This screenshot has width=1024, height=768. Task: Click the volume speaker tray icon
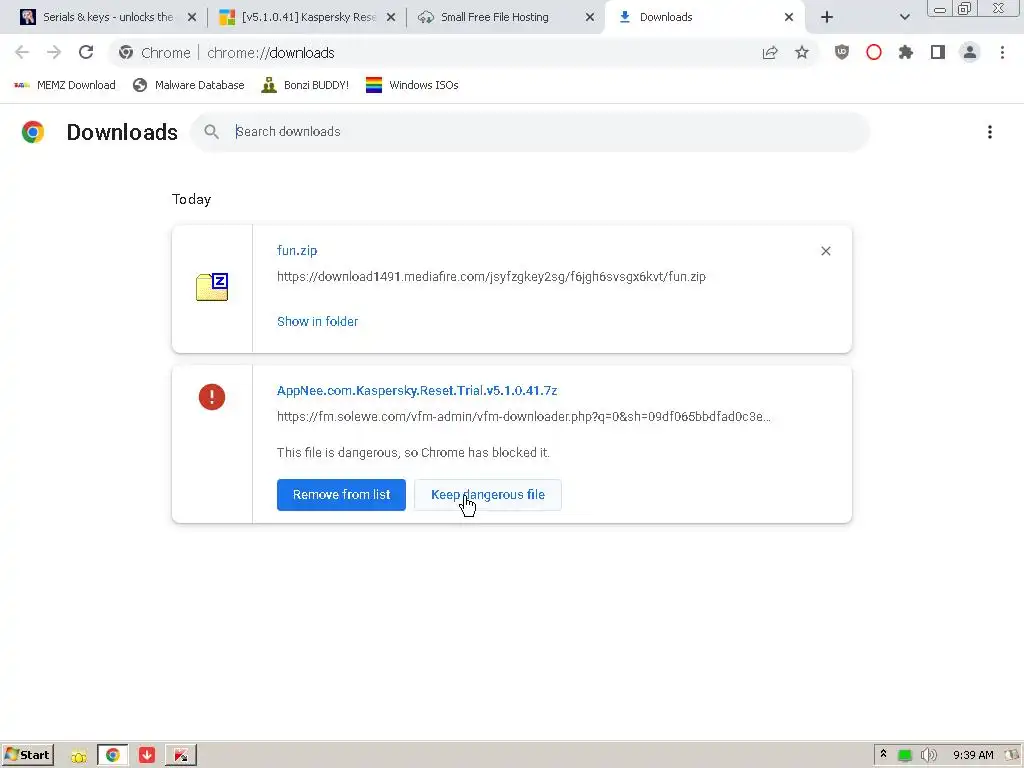(x=928, y=755)
